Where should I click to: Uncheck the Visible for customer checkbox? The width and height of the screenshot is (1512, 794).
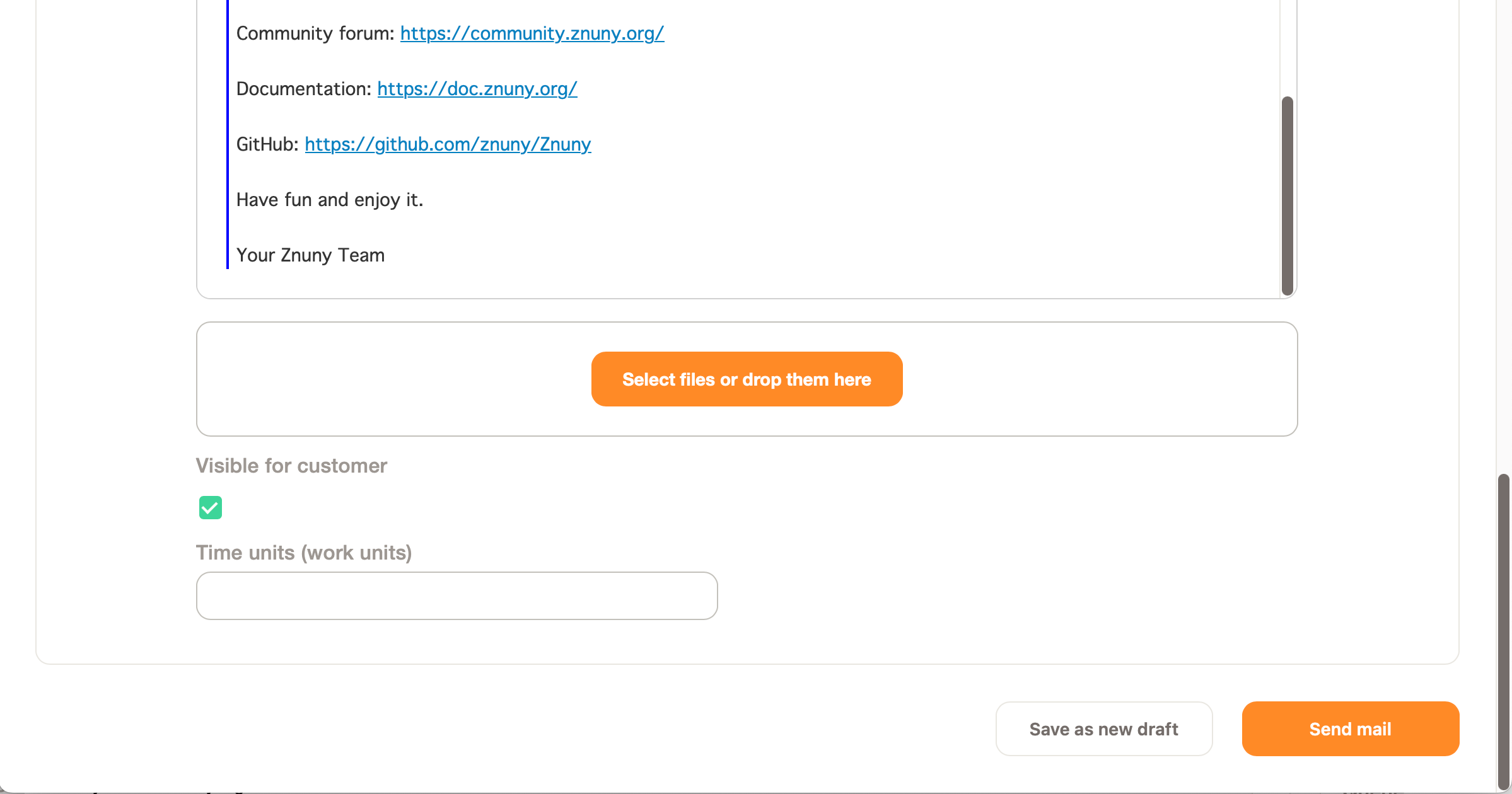(x=211, y=508)
